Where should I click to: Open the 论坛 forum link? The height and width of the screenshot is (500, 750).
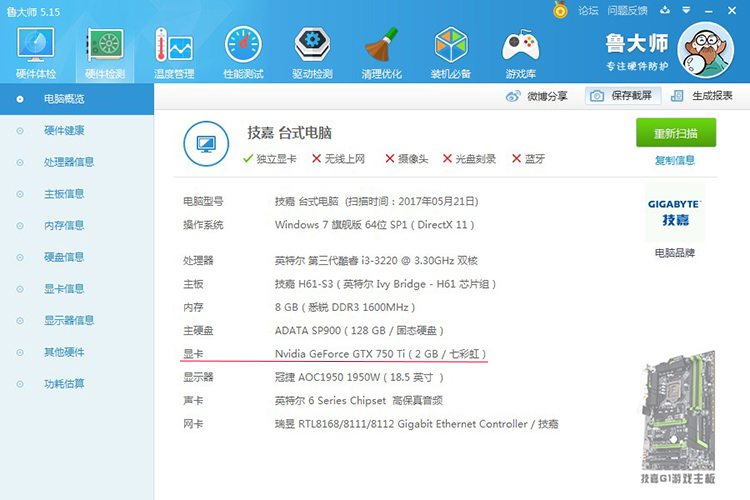[x=588, y=11]
